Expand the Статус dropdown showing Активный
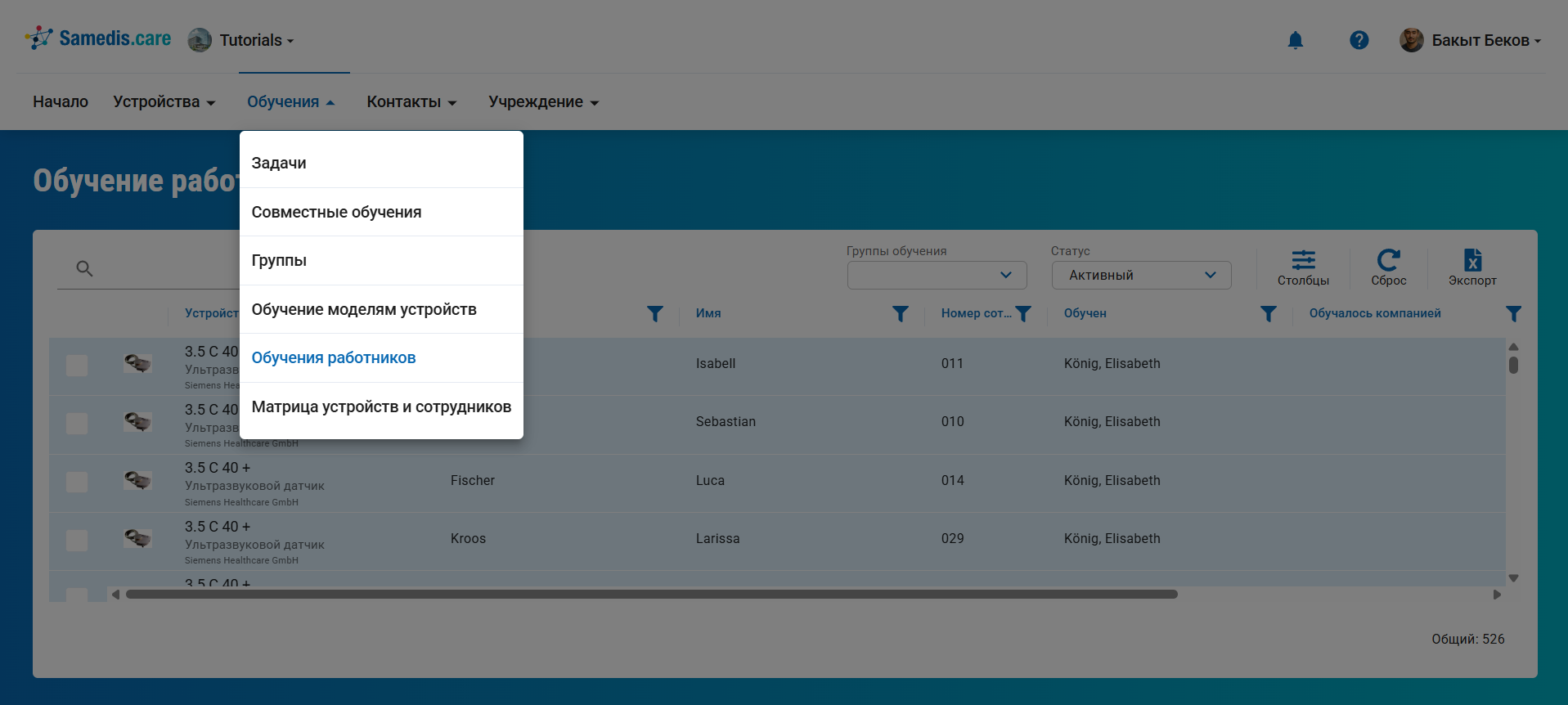This screenshot has width=1568, height=705. (x=1141, y=276)
